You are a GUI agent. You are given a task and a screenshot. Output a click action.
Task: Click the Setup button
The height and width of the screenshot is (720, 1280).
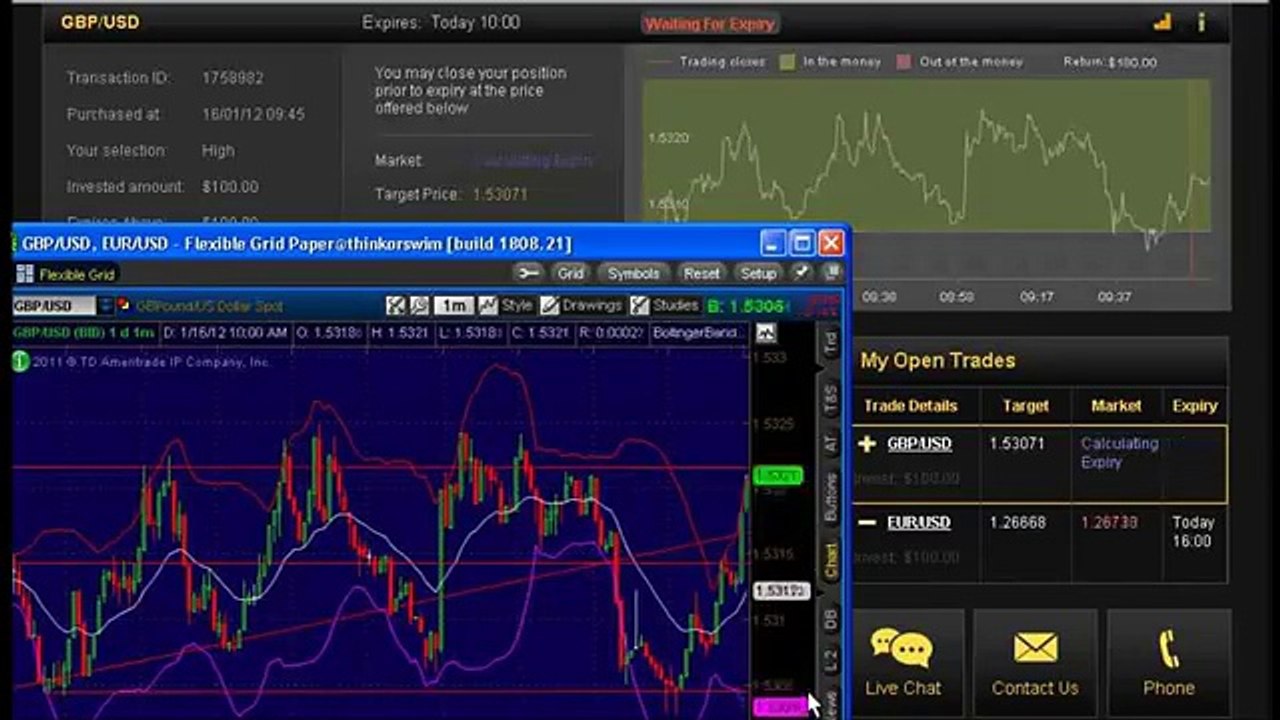[757, 273]
